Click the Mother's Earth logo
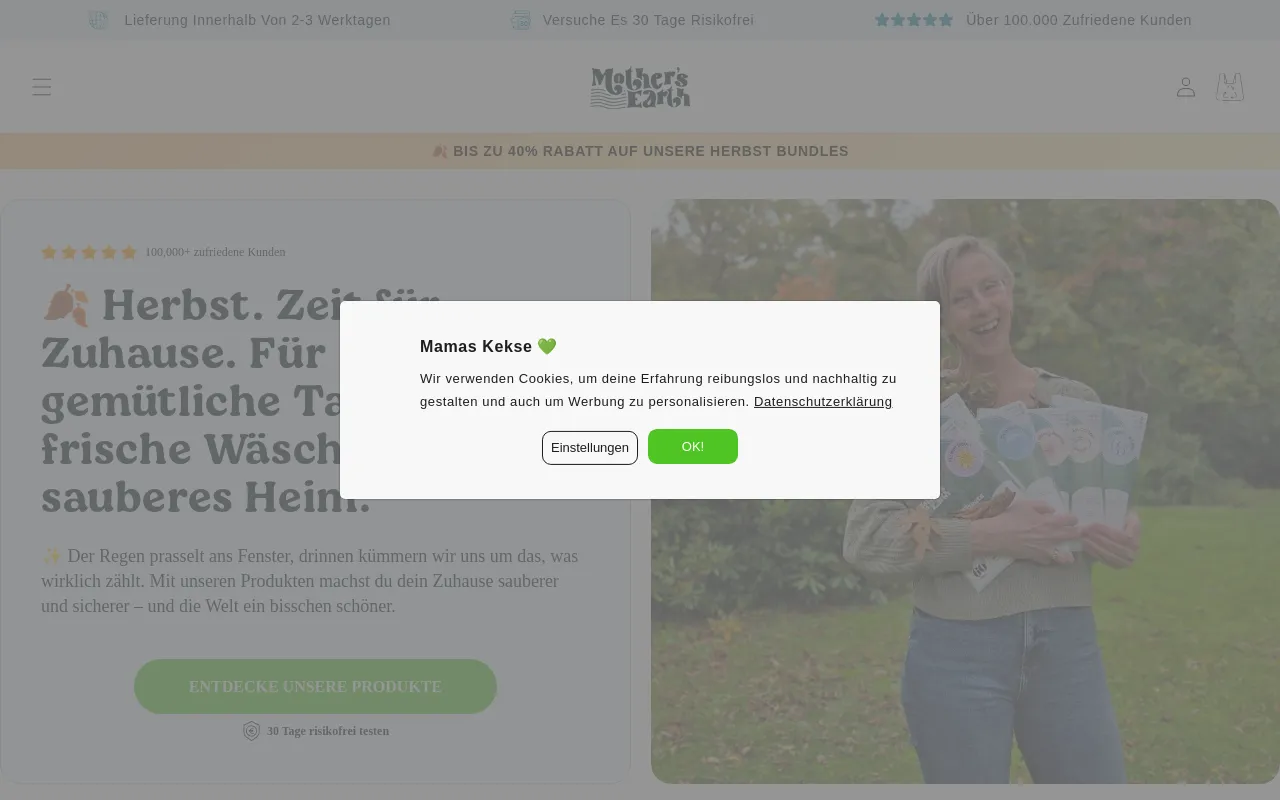Screen dimensions: 1280x800 640,87
